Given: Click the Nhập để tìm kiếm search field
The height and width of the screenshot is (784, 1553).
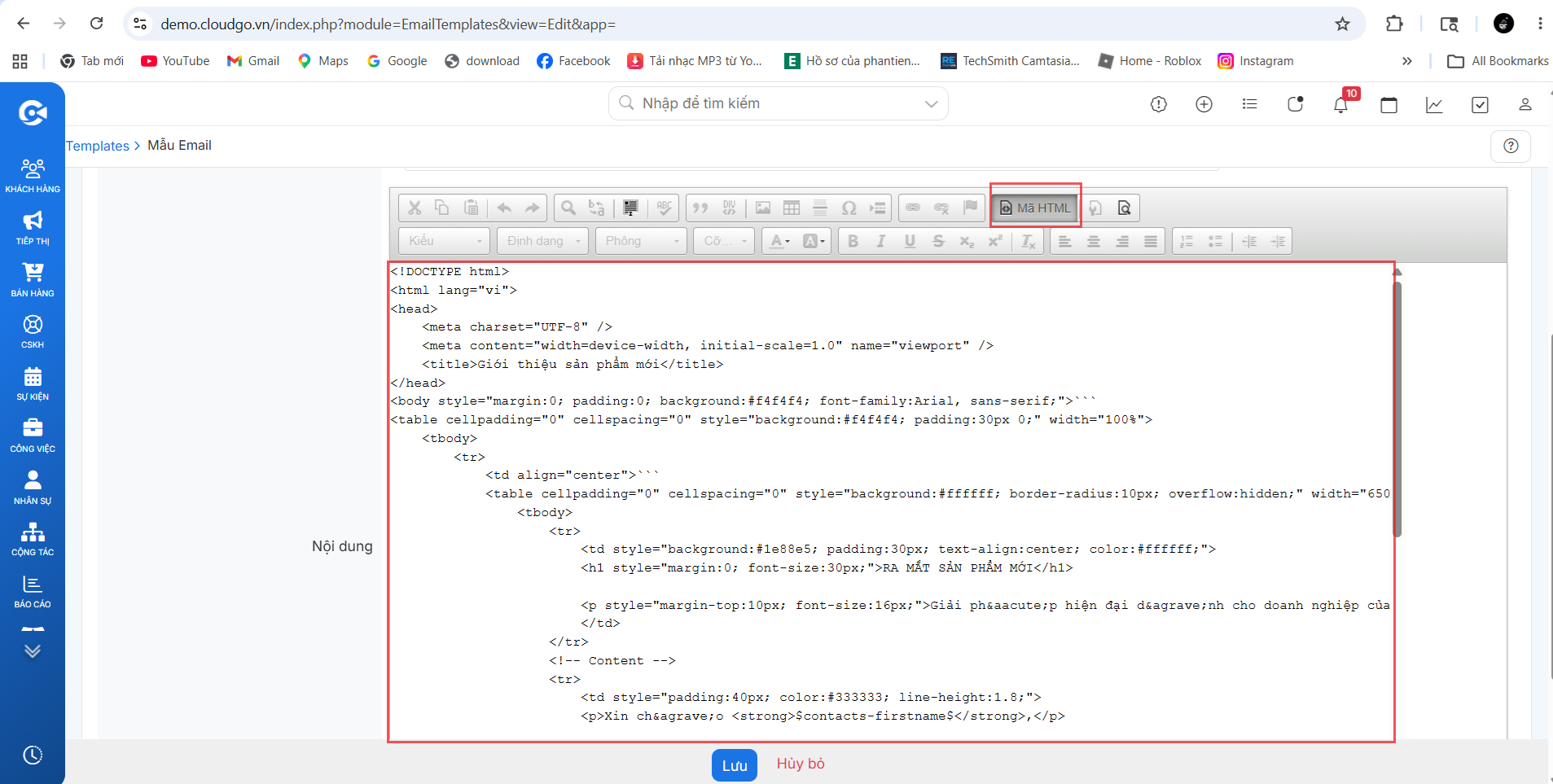Looking at the screenshot, I should pyautogui.click(x=779, y=103).
